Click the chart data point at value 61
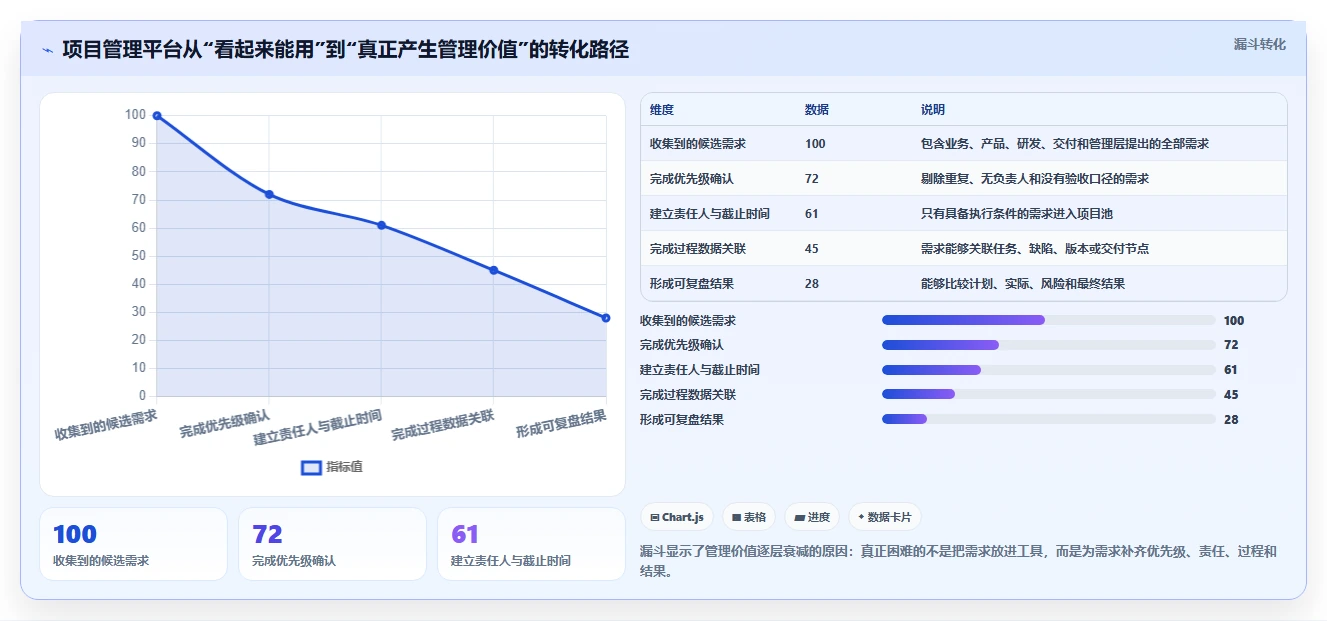1327x621 pixels. 381,225
